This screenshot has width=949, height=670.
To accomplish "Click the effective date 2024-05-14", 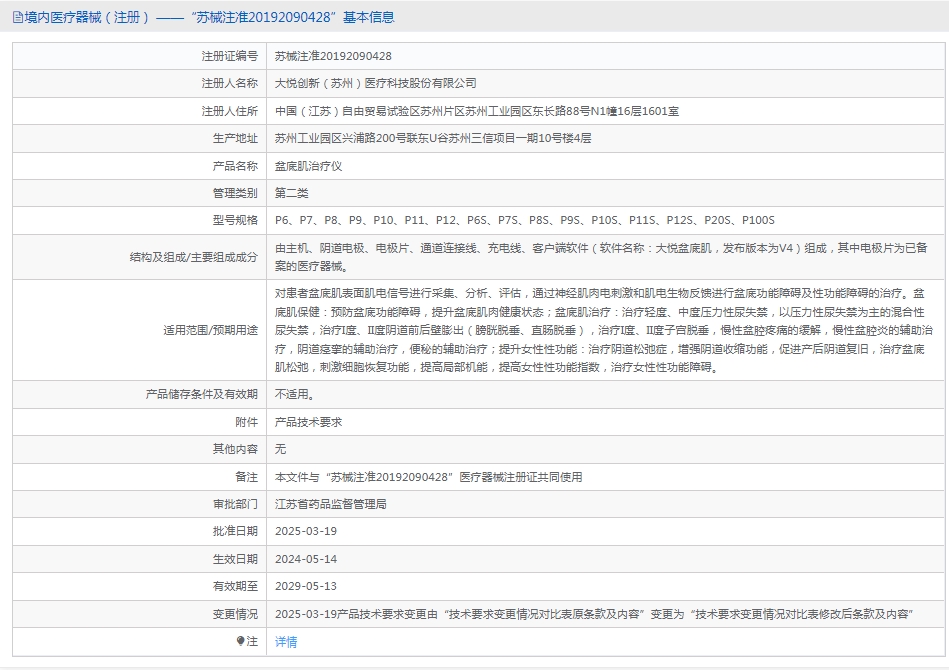I will coord(306,559).
